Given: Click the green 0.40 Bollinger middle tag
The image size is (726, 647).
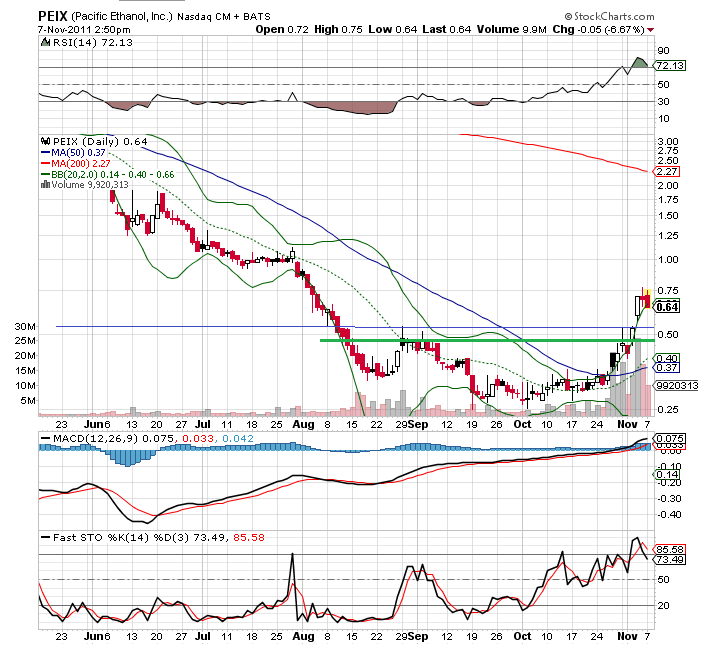Looking at the screenshot, I should [x=667, y=358].
